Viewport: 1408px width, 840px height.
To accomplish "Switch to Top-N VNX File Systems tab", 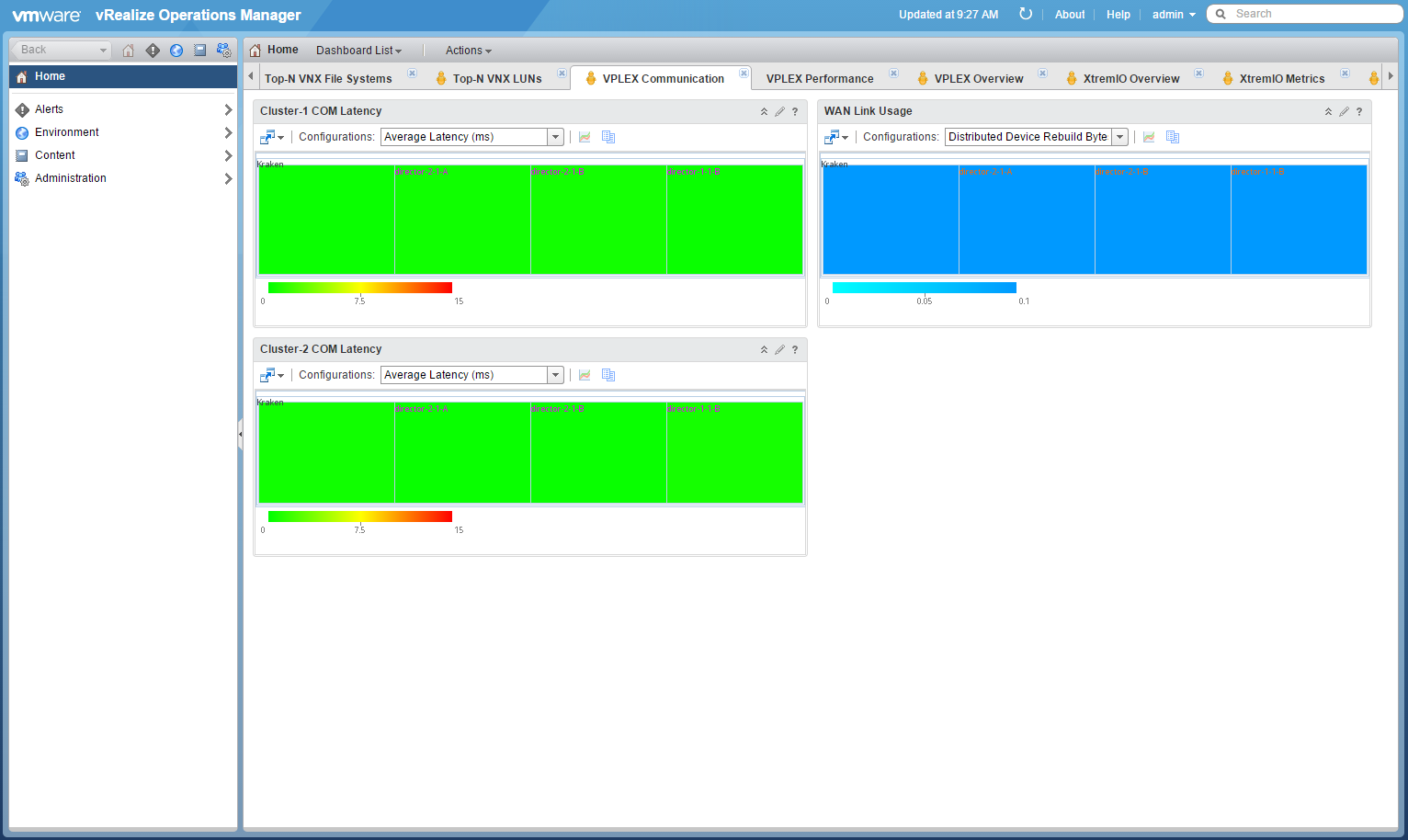I will (x=328, y=79).
